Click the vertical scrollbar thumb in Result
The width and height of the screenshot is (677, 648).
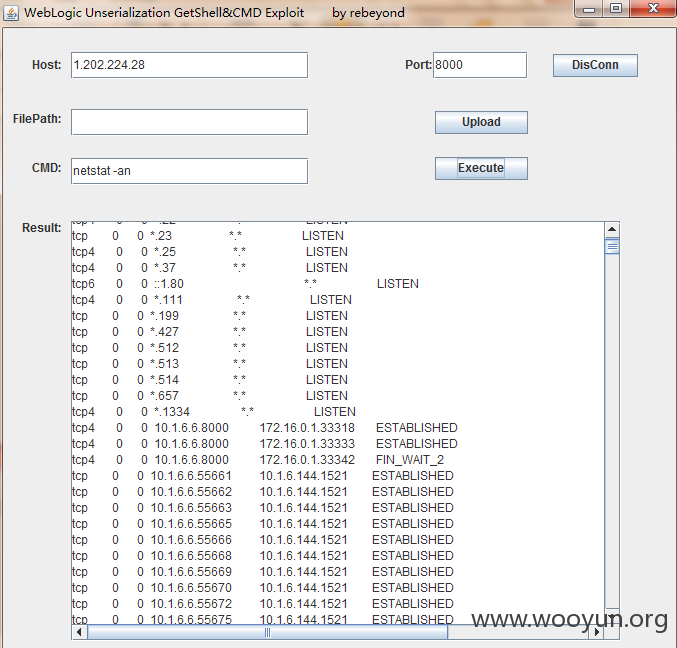pos(612,246)
